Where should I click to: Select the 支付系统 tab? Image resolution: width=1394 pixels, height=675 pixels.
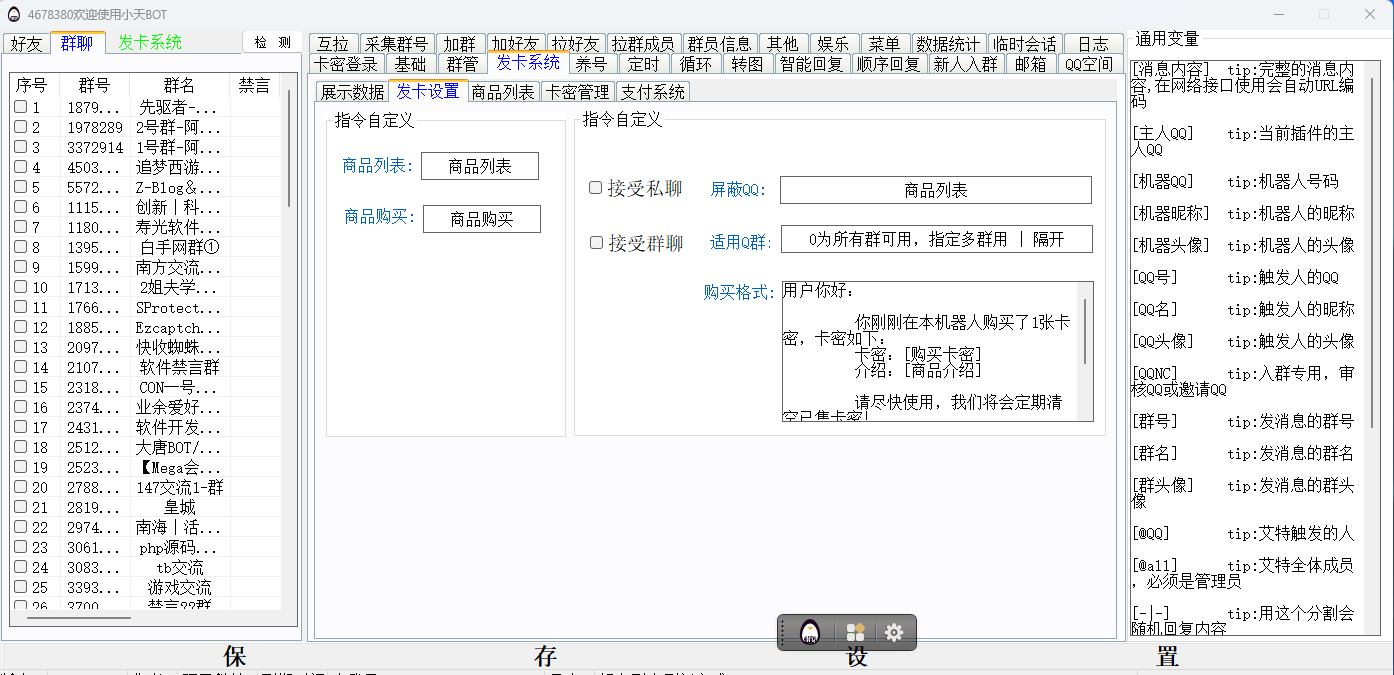click(x=652, y=92)
